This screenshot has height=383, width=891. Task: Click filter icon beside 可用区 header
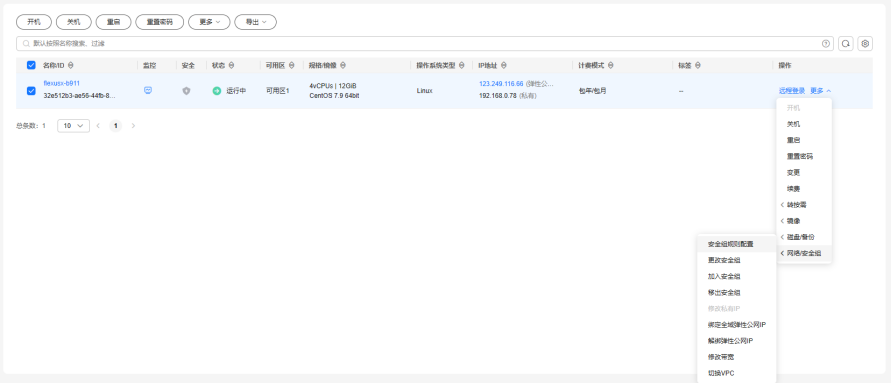(x=292, y=65)
